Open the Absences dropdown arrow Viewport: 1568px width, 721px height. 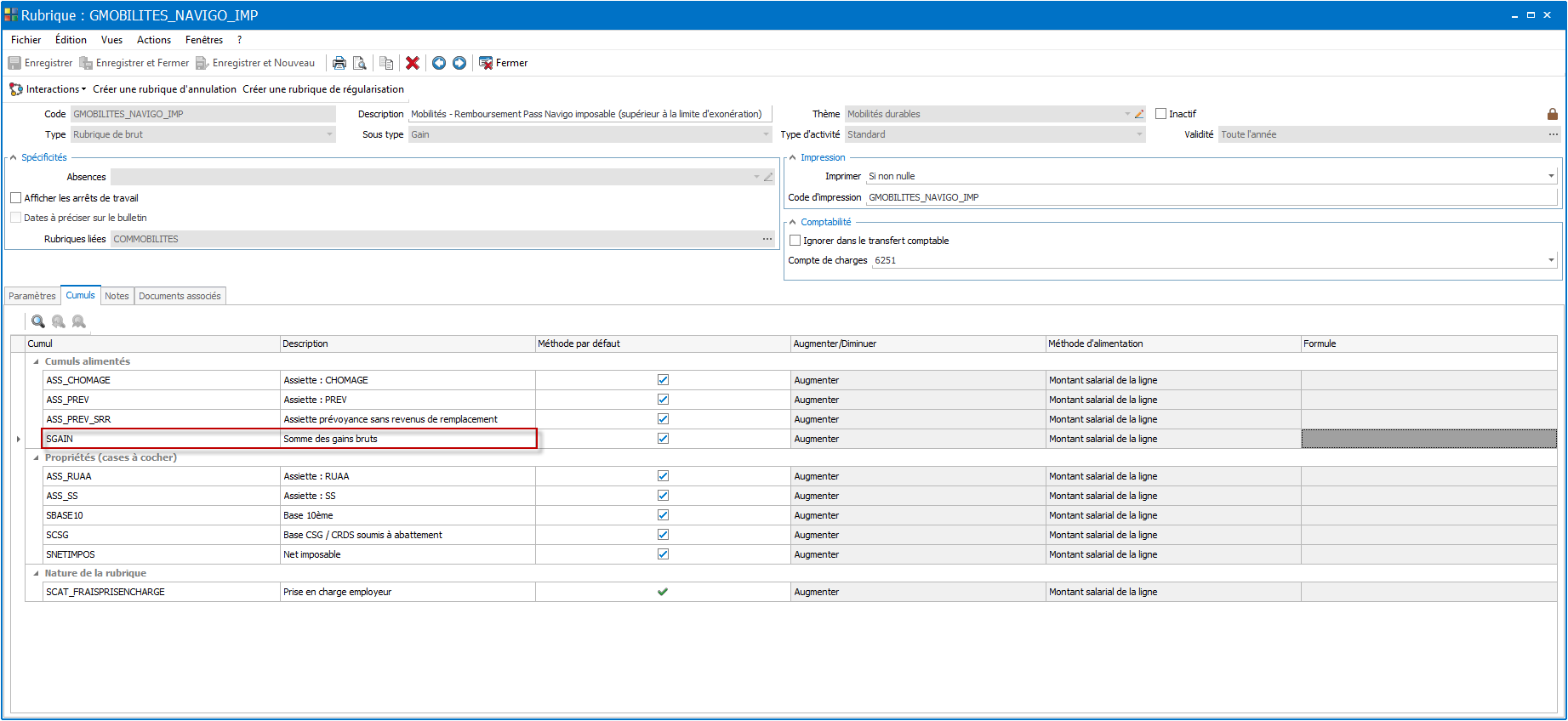tap(756, 177)
